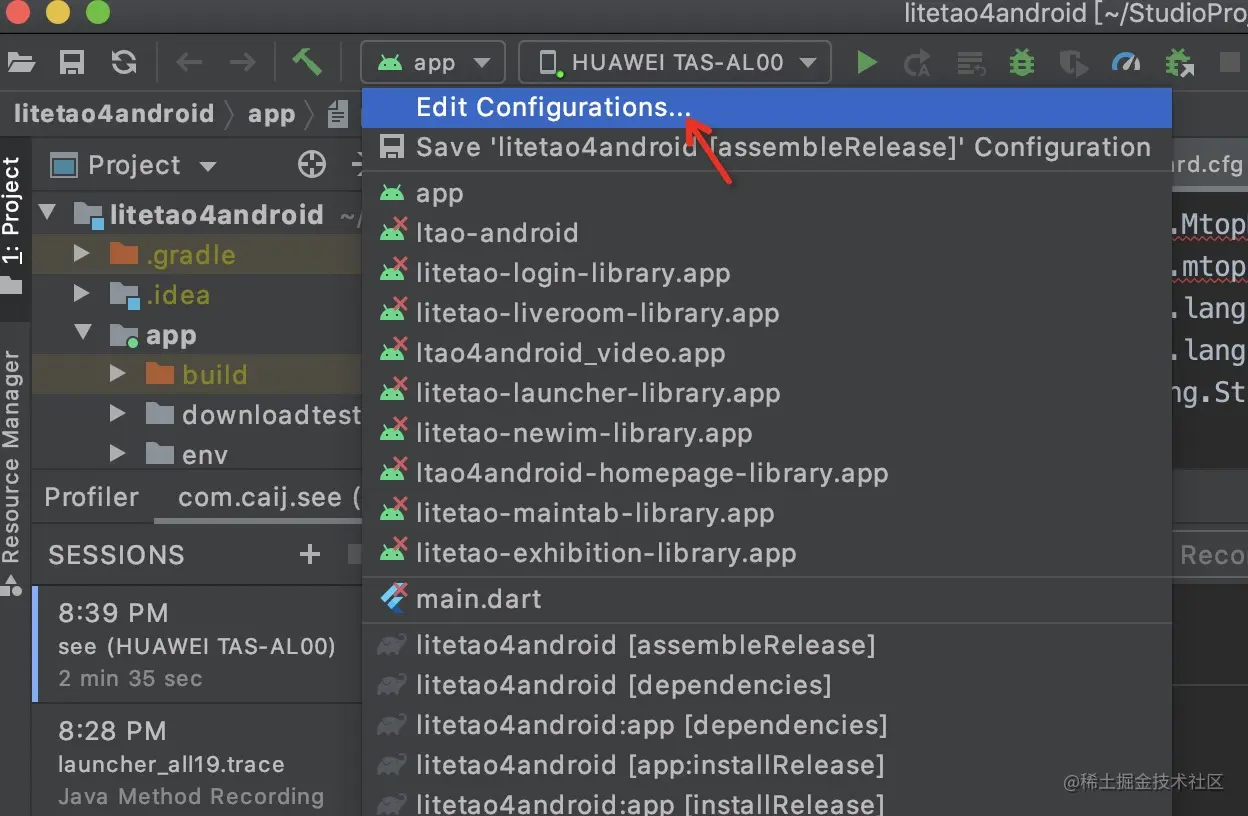This screenshot has height=816, width=1248.
Task: Click app breadcrumb in navigation bar
Action: coord(271,114)
